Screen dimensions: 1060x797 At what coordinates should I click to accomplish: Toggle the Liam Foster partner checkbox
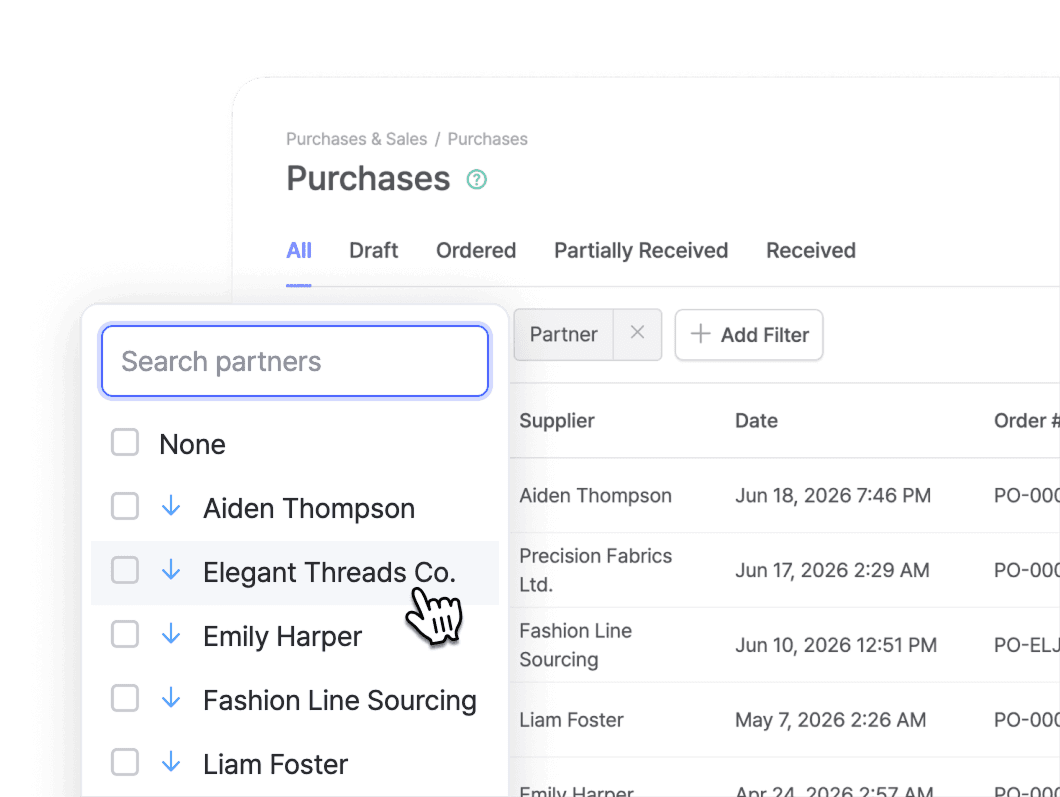click(125, 763)
